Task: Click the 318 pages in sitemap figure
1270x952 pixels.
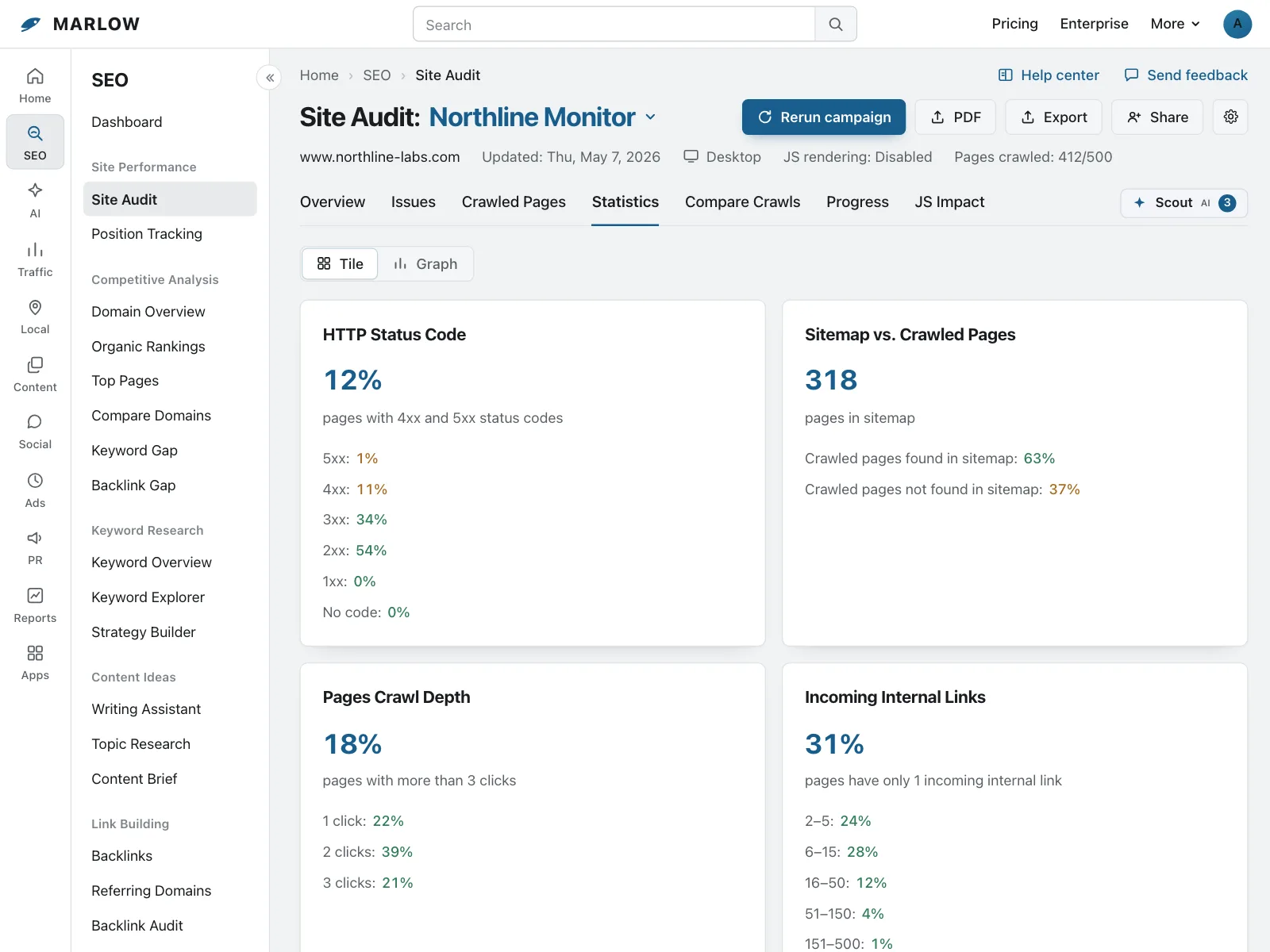Action: 831,380
